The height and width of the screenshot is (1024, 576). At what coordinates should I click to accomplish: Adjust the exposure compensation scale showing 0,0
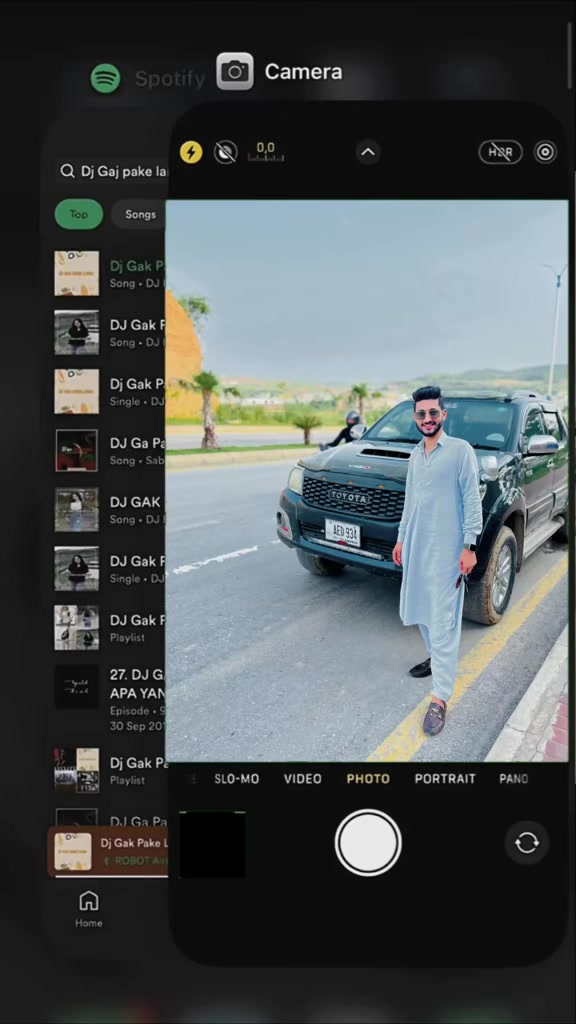pos(265,152)
